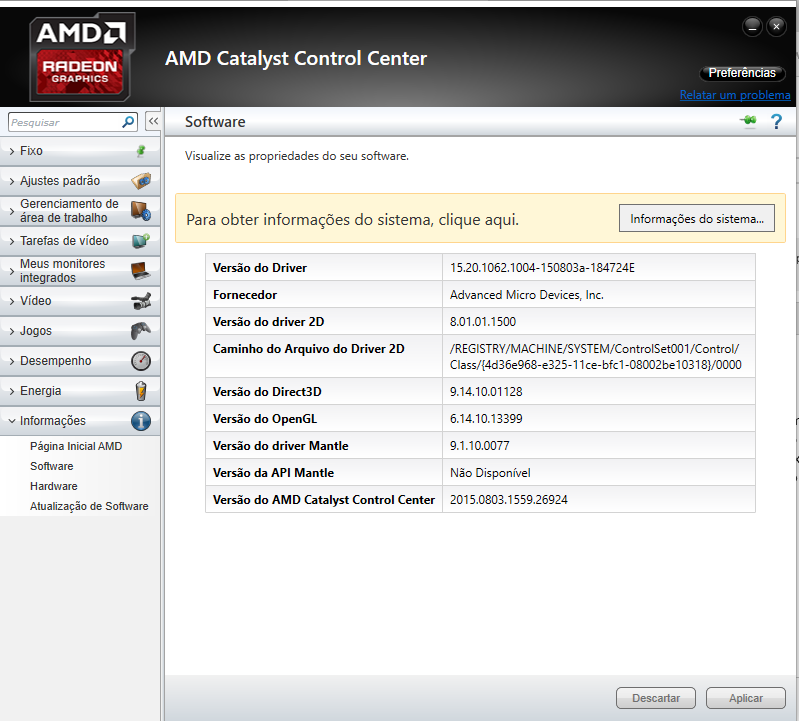Select Página Inicial AMD item
This screenshot has height=721, width=799.
click(76, 446)
